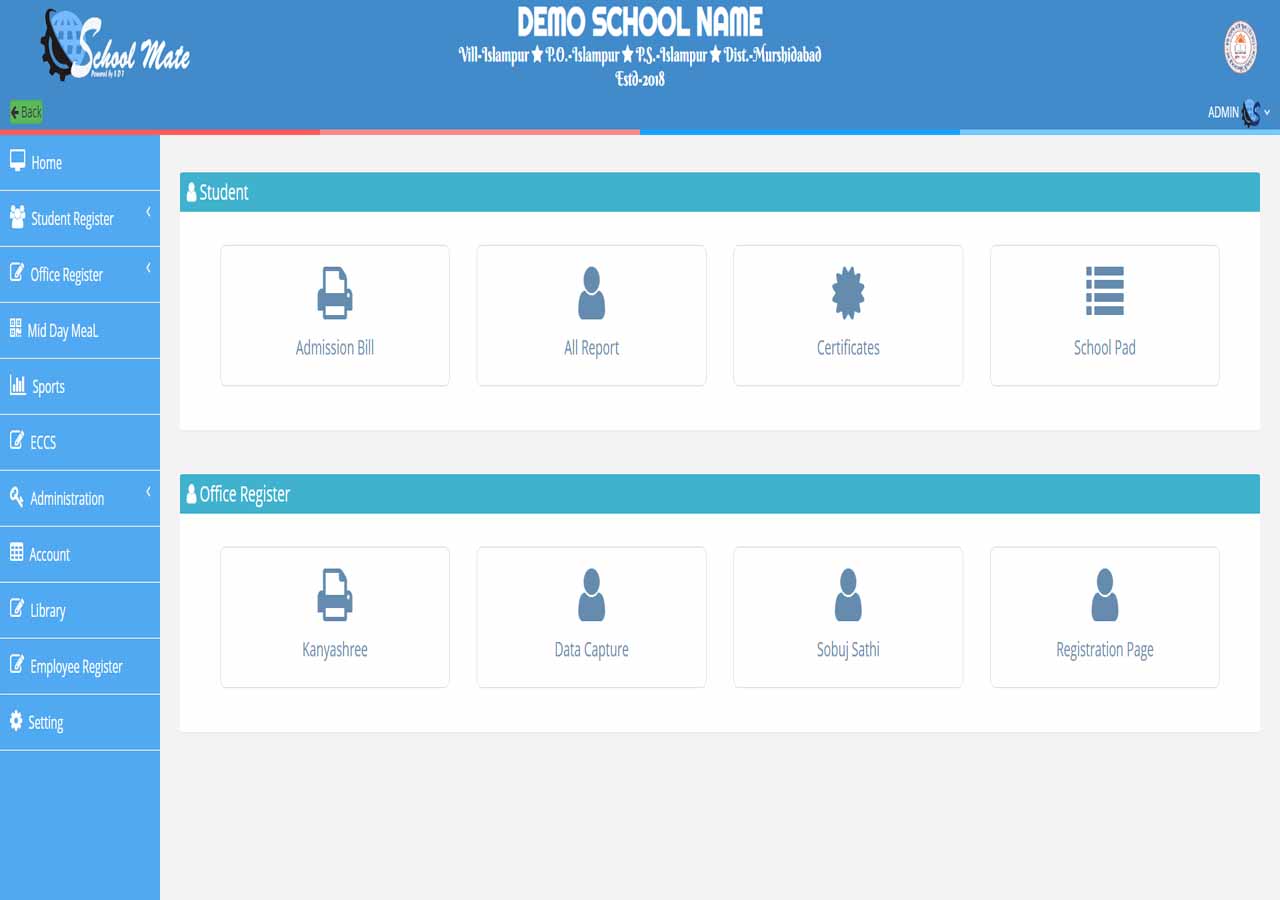Open the Setting gear option
Viewport: 1280px width, 900px height.
pos(46,722)
